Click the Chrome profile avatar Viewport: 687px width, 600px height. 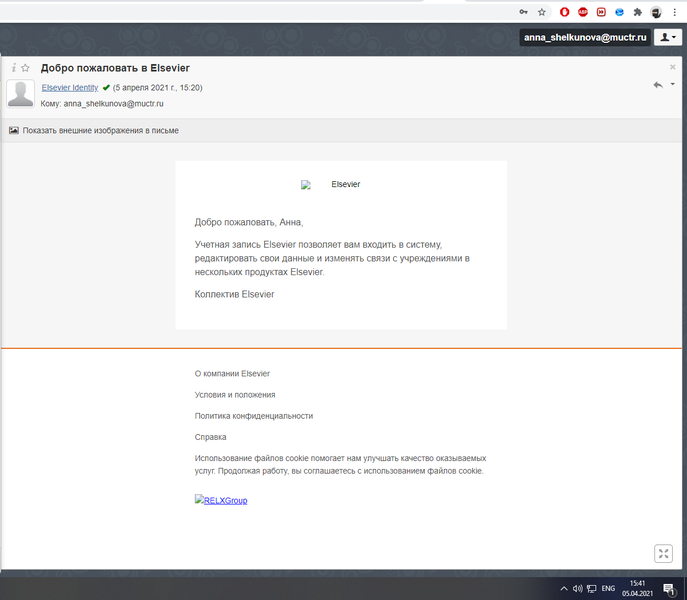point(656,12)
